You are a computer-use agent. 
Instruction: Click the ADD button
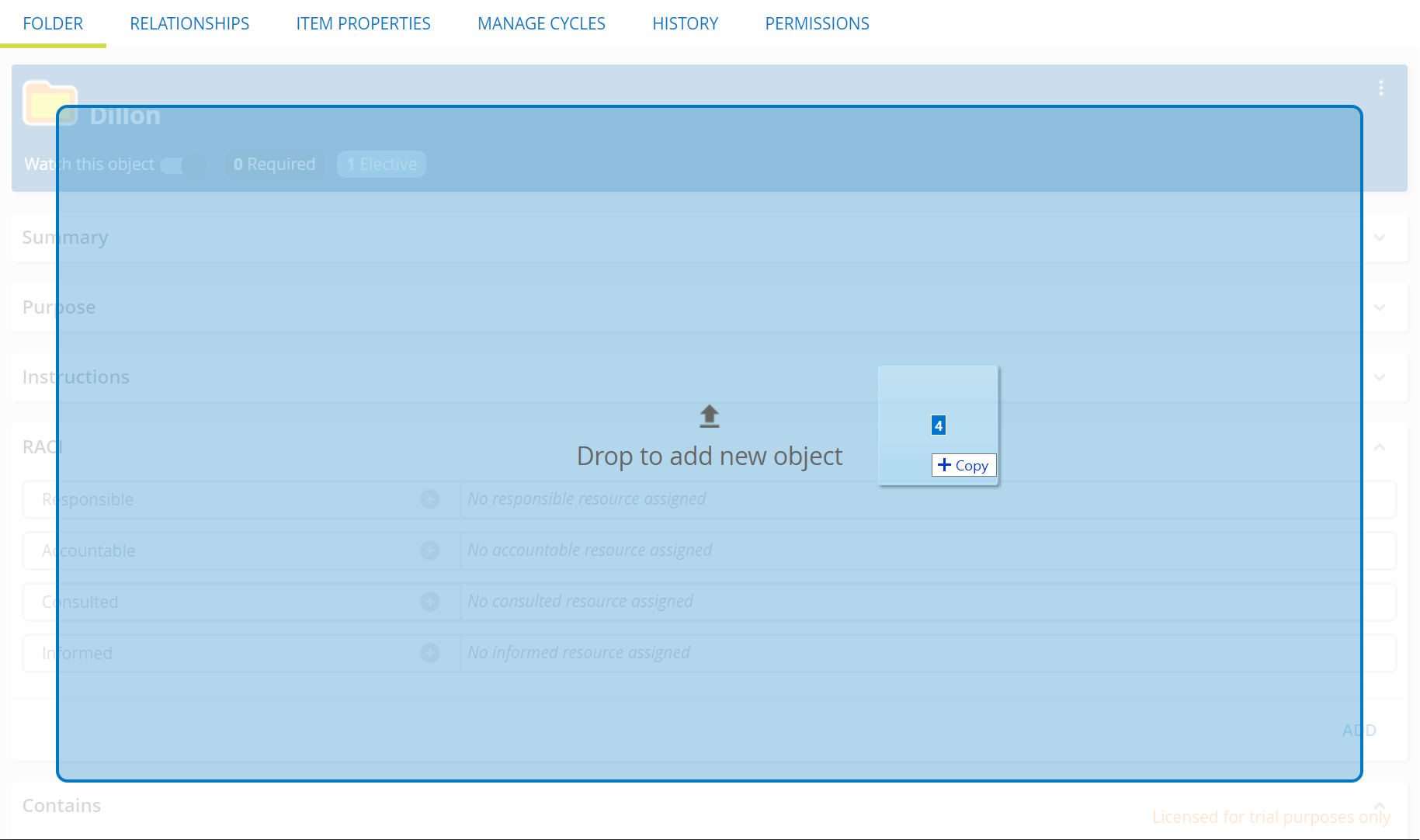(x=1359, y=731)
